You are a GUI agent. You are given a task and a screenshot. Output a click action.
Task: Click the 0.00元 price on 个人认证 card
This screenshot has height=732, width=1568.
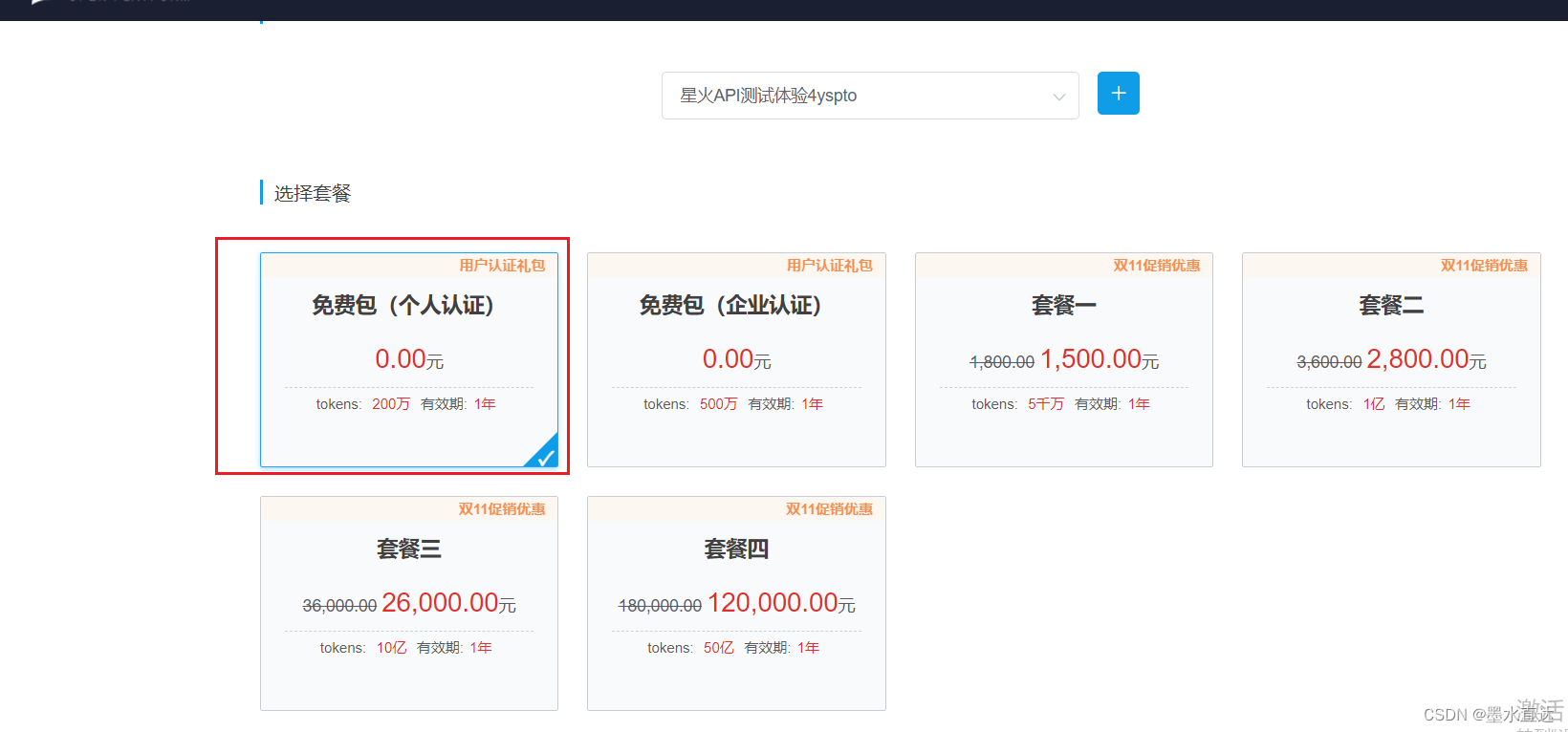[x=409, y=359]
